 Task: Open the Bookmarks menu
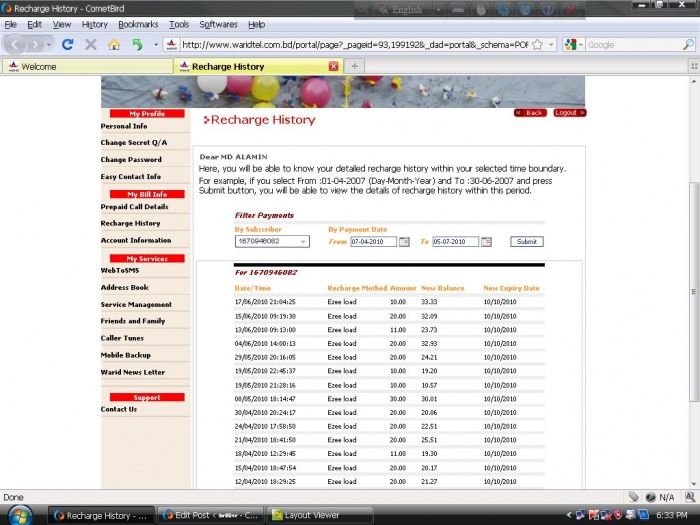tap(138, 24)
